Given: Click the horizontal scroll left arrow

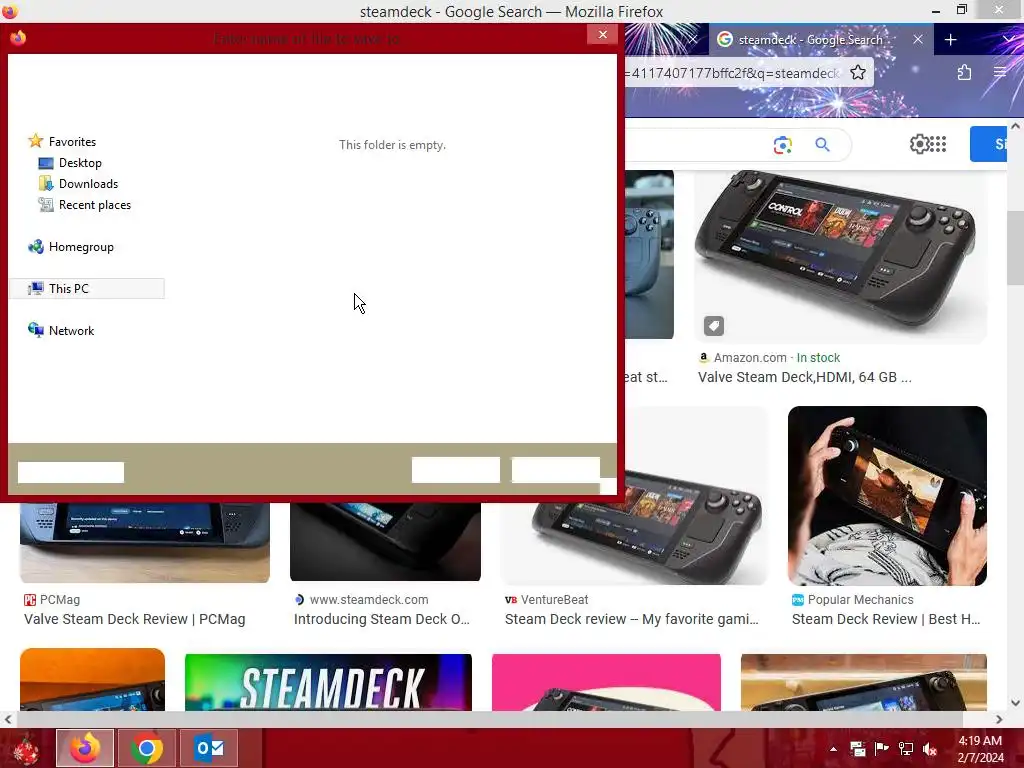Looking at the screenshot, I should pyautogui.click(x=8, y=719).
